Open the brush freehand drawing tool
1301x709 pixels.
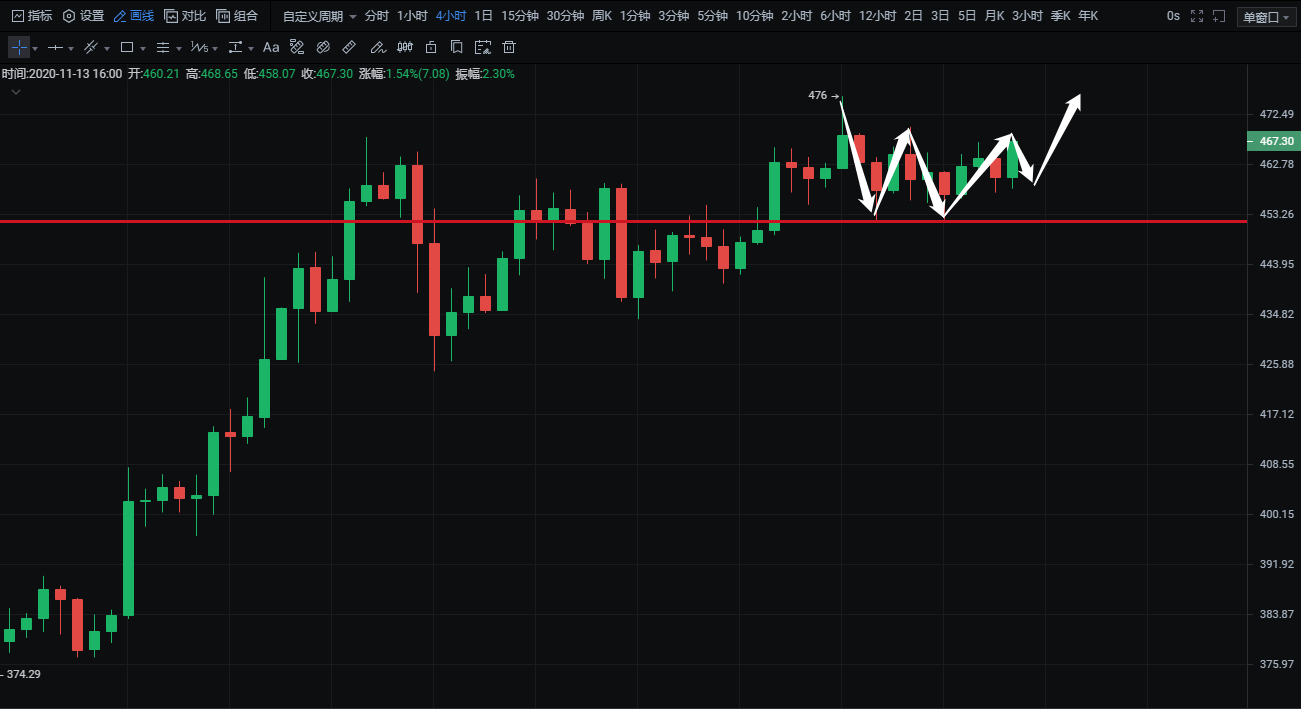click(x=377, y=47)
